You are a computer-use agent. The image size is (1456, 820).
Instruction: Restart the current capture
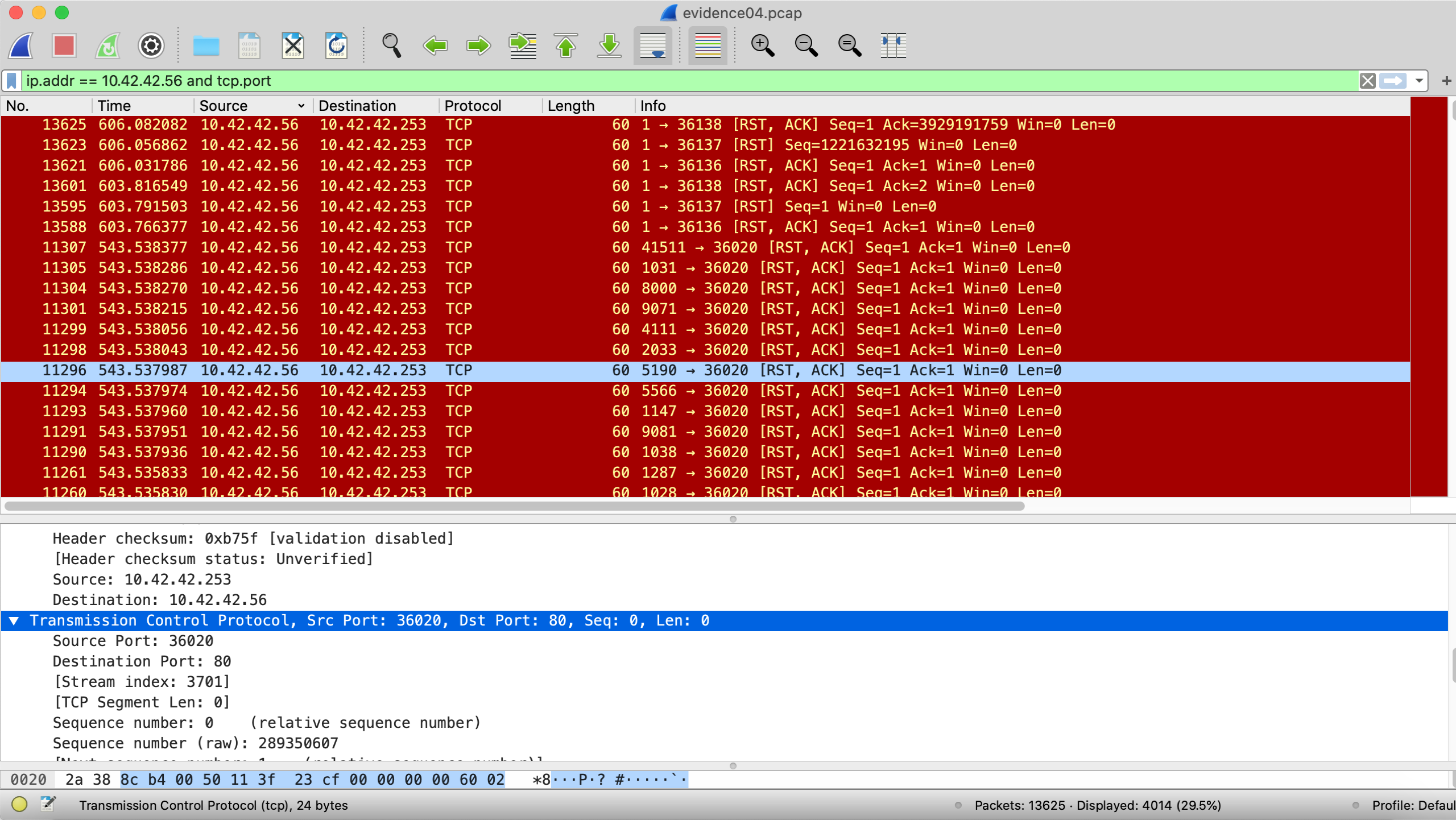coord(107,45)
